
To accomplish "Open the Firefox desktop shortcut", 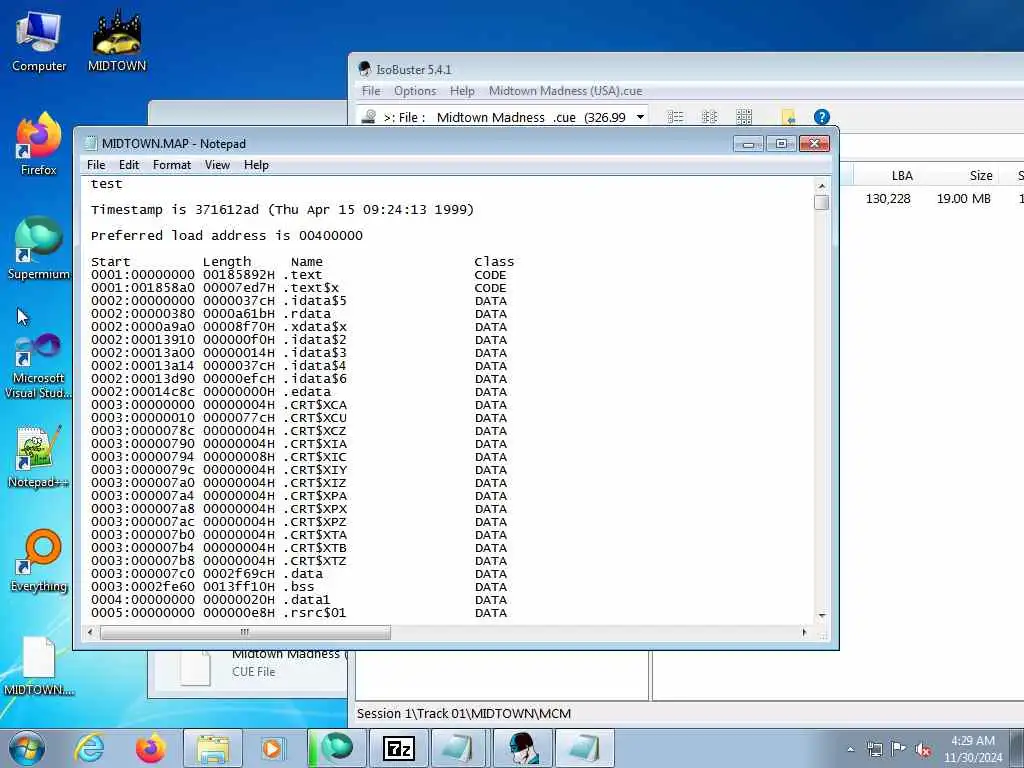I will coord(39,144).
